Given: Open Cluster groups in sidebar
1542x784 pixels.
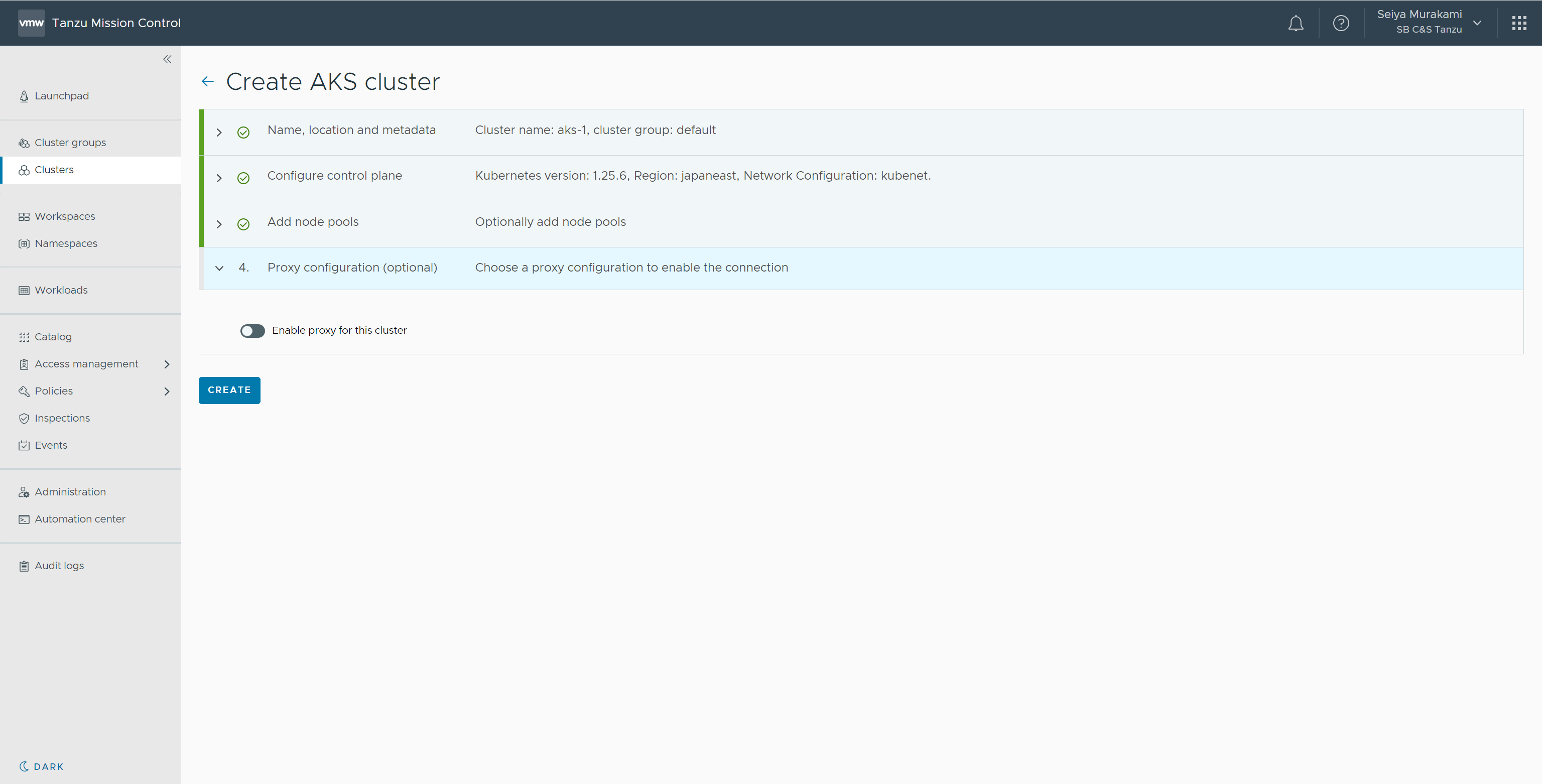Looking at the screenshot, I should (70, 143).
